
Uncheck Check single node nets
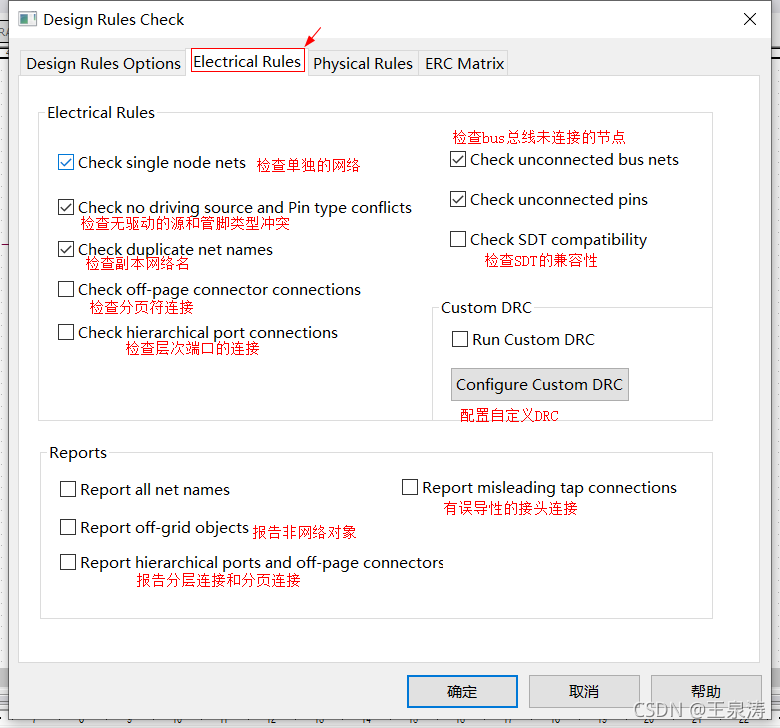66,162
